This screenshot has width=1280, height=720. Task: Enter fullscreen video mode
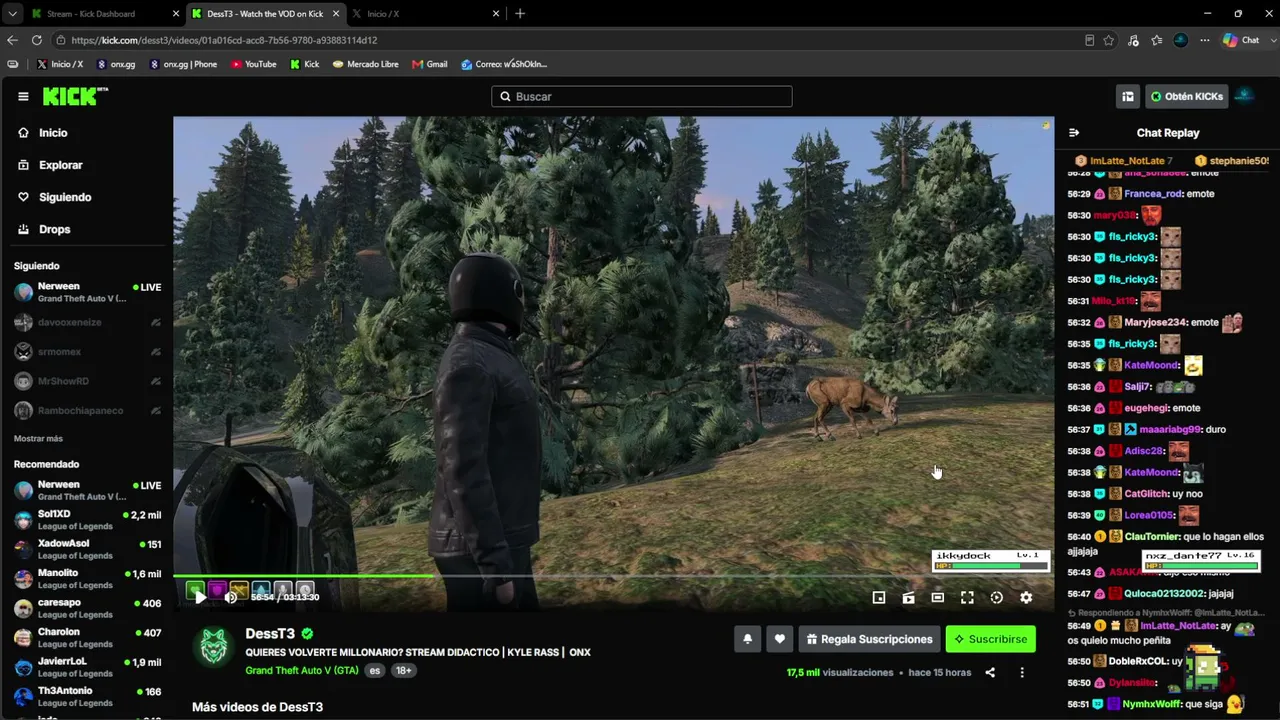(967, 597)
